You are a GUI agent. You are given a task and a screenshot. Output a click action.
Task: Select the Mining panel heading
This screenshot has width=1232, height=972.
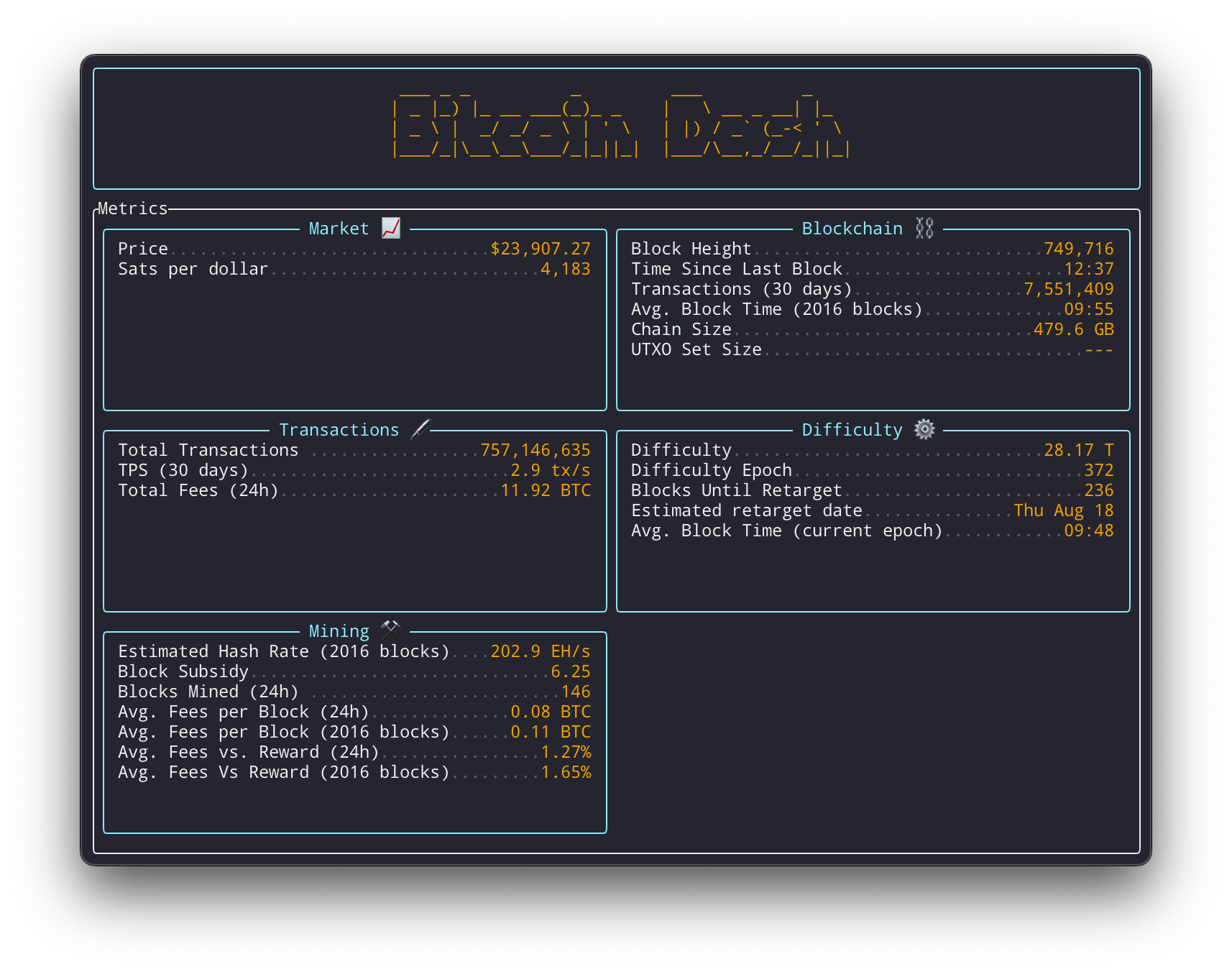339,631
